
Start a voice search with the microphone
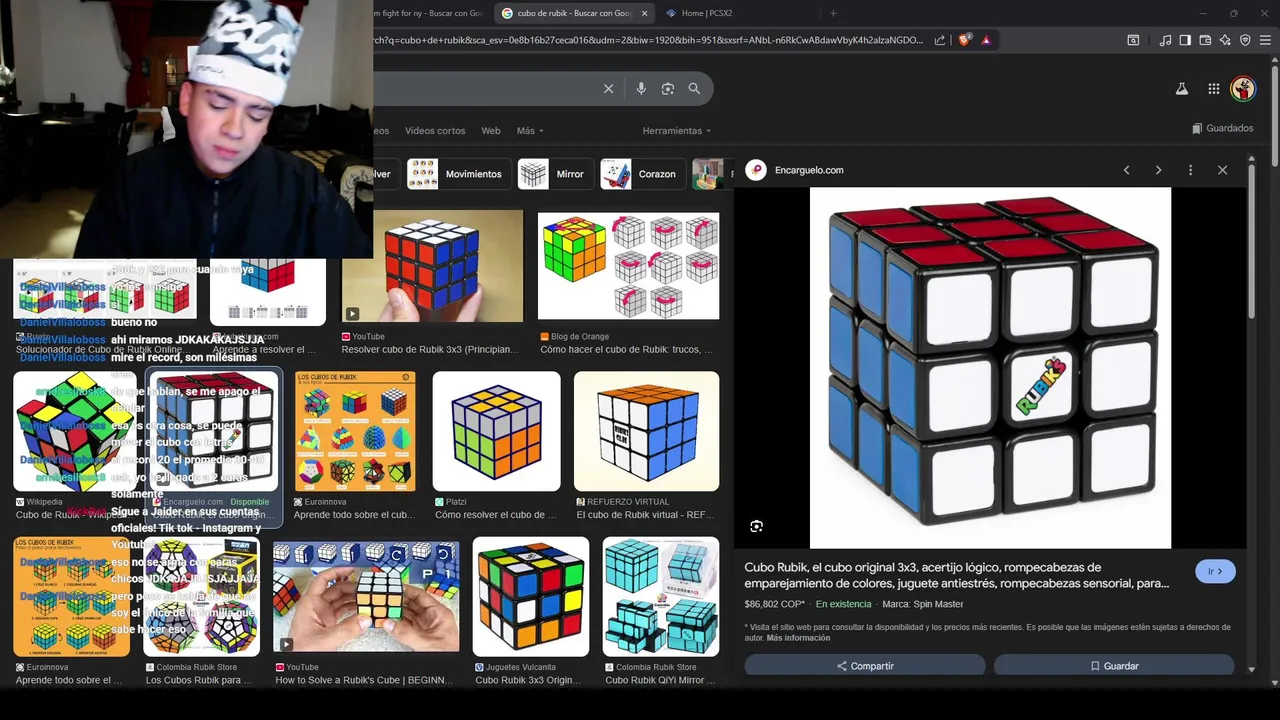[x=641, y=89]
